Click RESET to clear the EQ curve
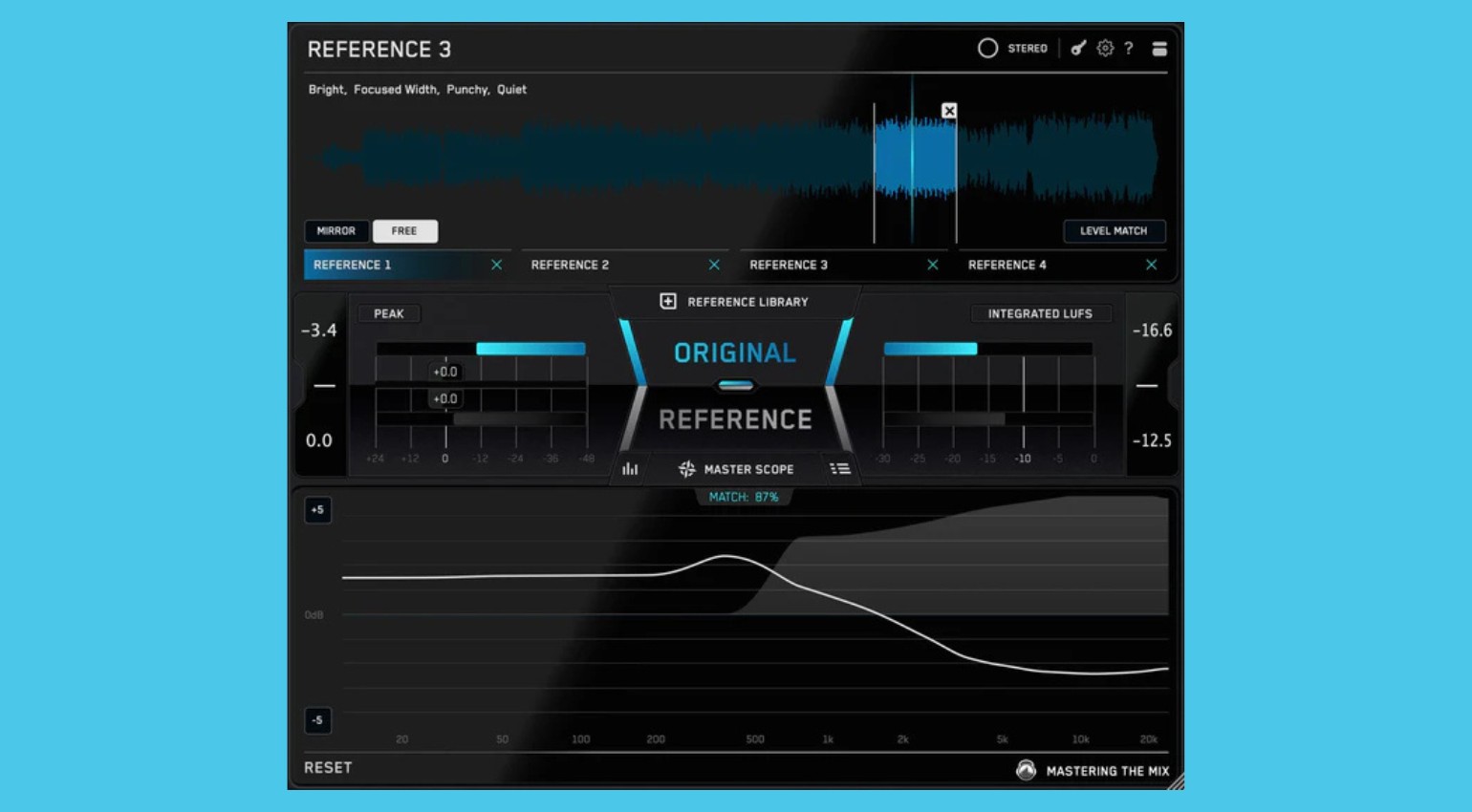 coord(329,767)
